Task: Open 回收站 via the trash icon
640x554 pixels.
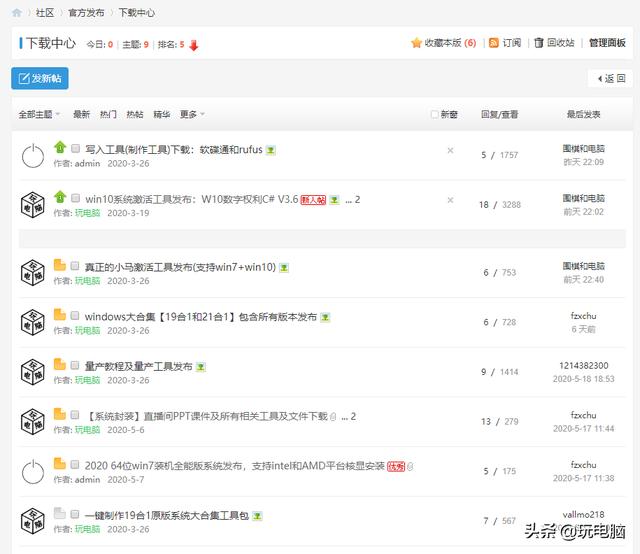Action: pos(540,43)
